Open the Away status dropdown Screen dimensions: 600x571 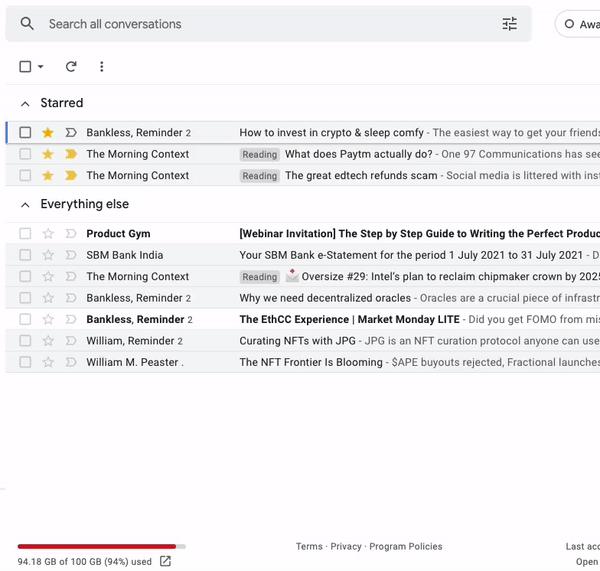(x=579, y=24)
